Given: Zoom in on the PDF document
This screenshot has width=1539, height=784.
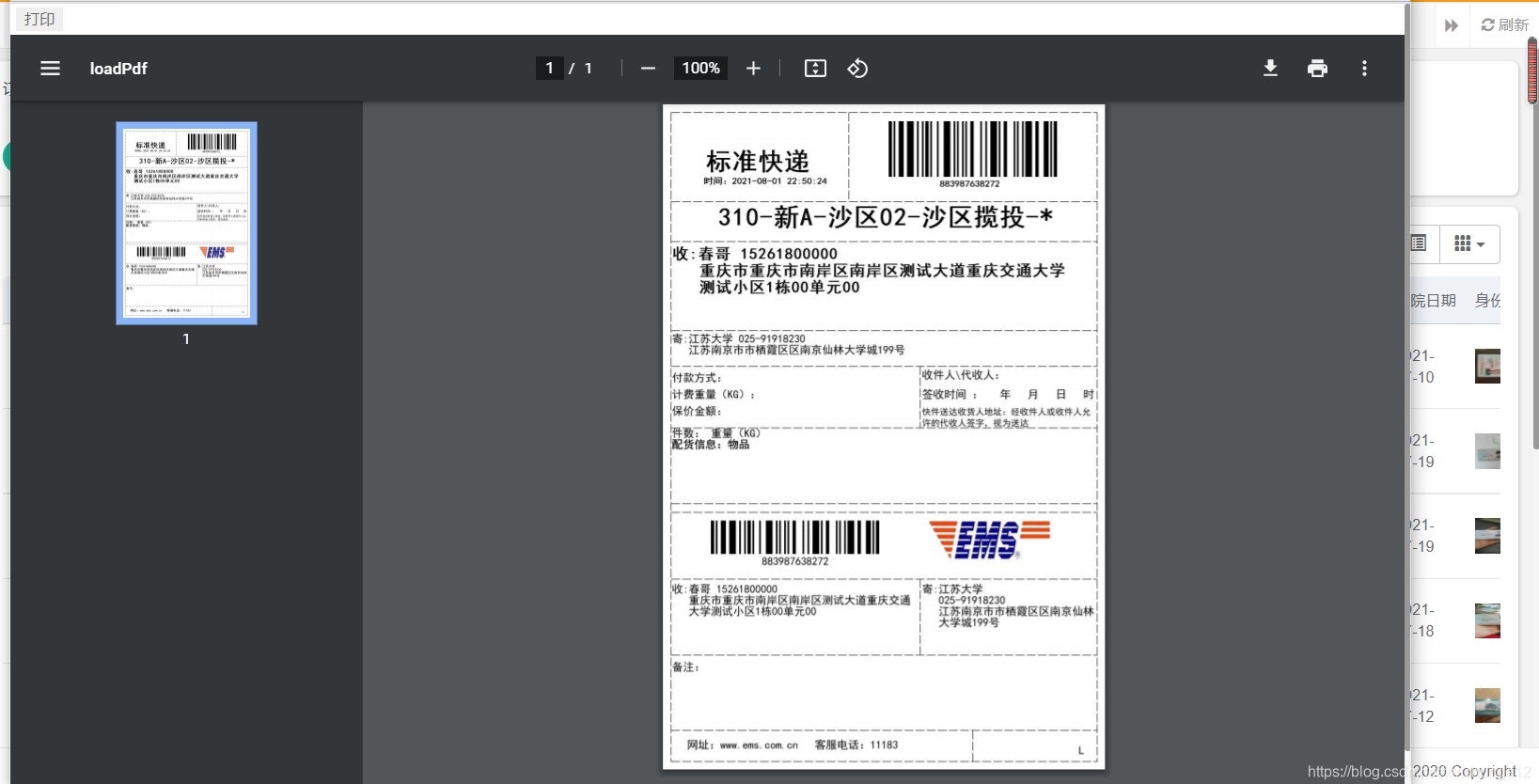Looking at the screenshot, I should pos(753,69).
